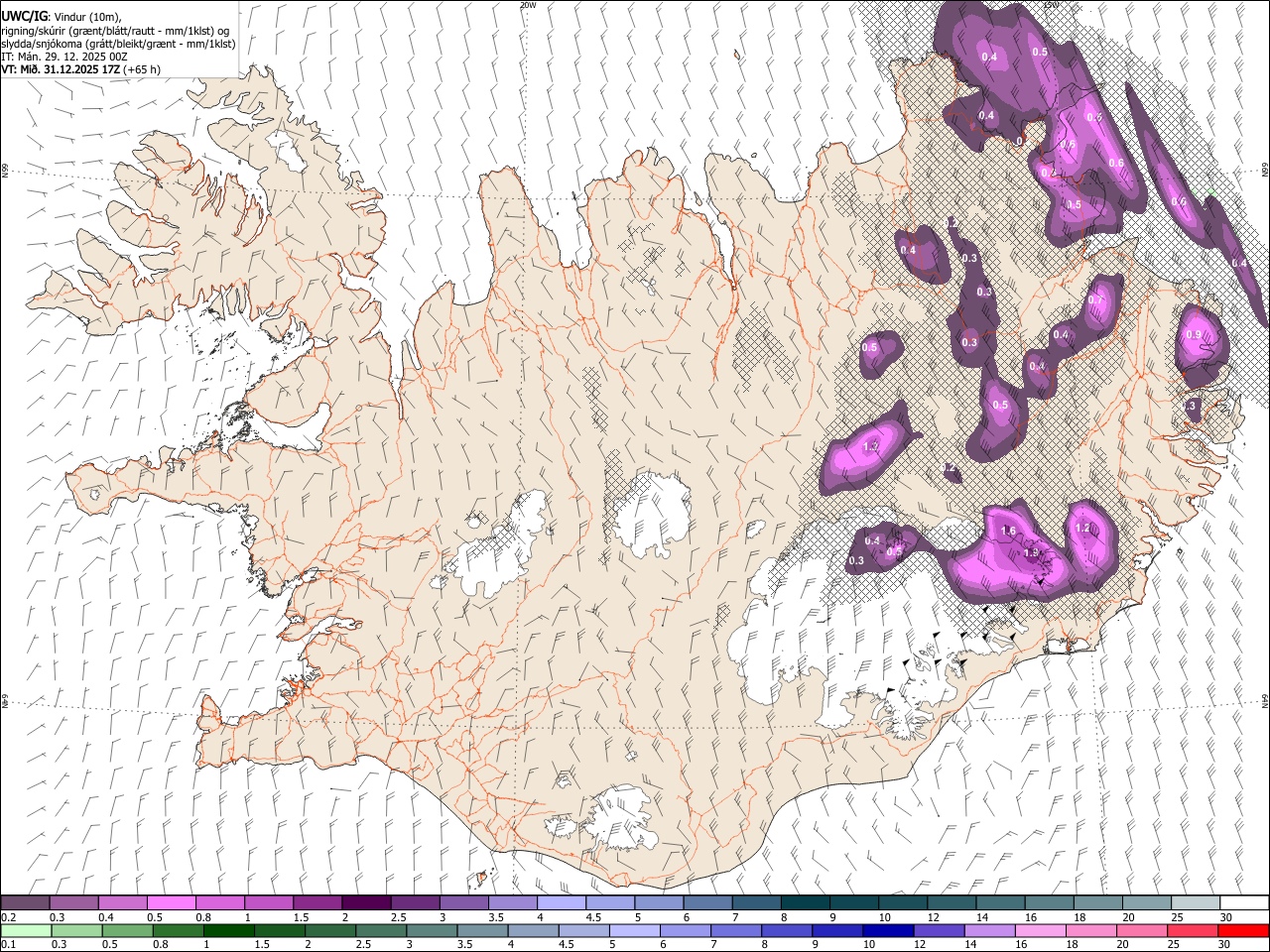The width and height of the screenshot is (1270, 952).
Task: Click the rain legend swatch starting at 3.5
Action: [482, 931]
